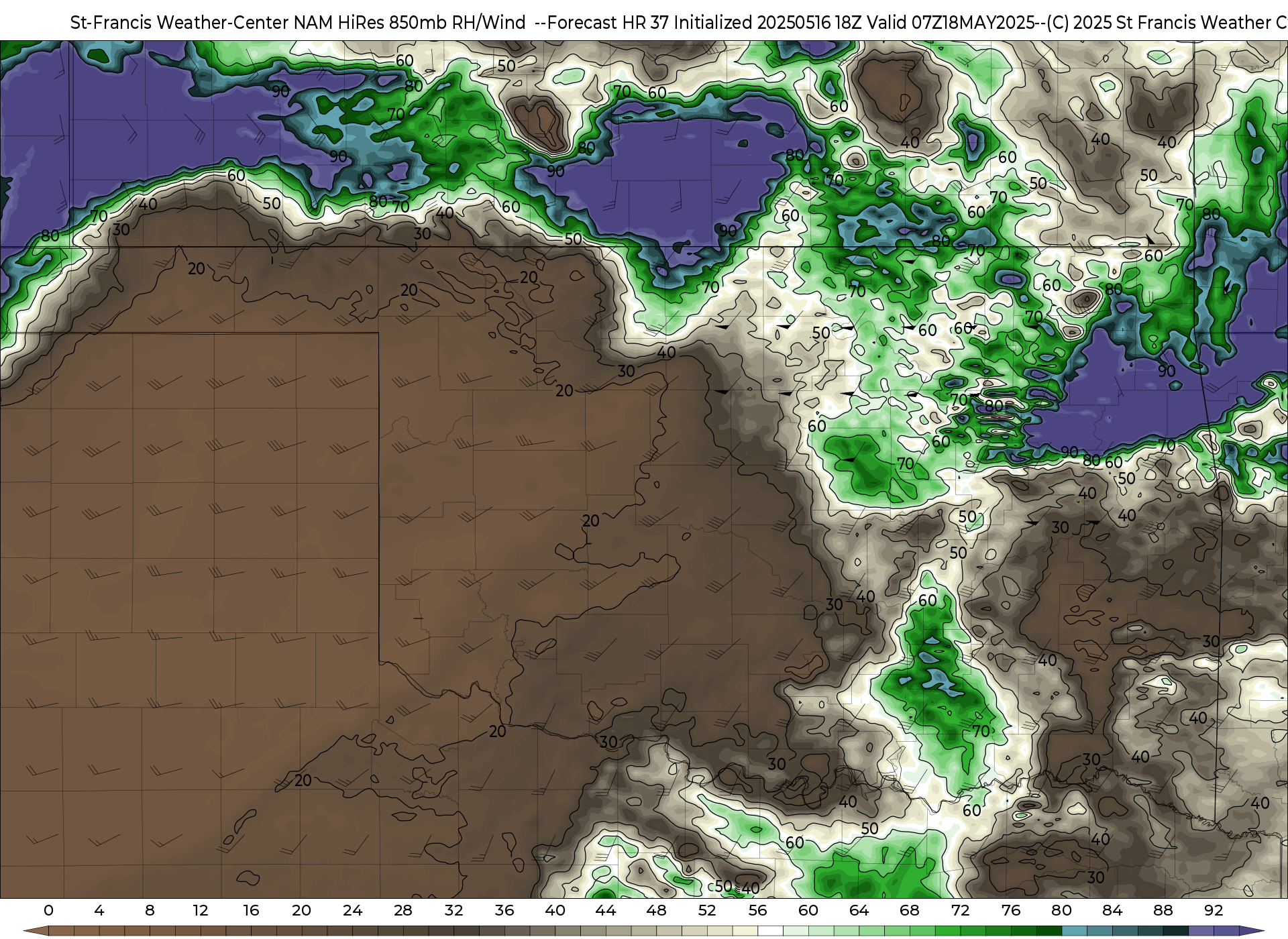Click the '(C) 2025 St Francis Weather' copyright text
The width and height of the screenshot is (1288, 939).
click(1159, 23)
